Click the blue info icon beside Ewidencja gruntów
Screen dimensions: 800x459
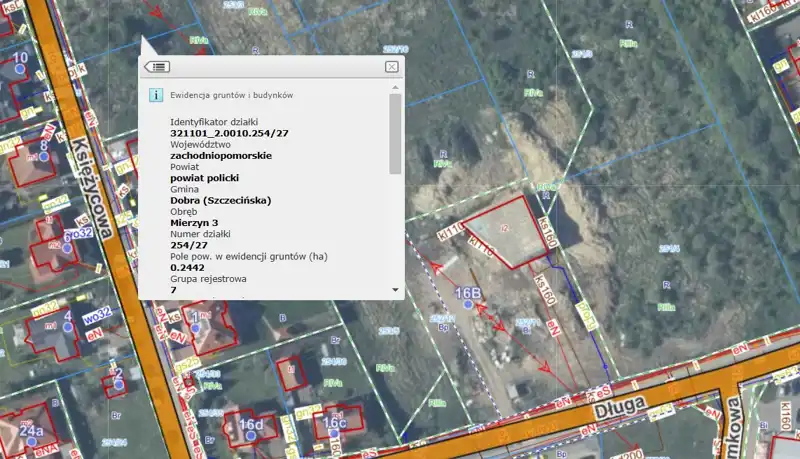[156, 95]
